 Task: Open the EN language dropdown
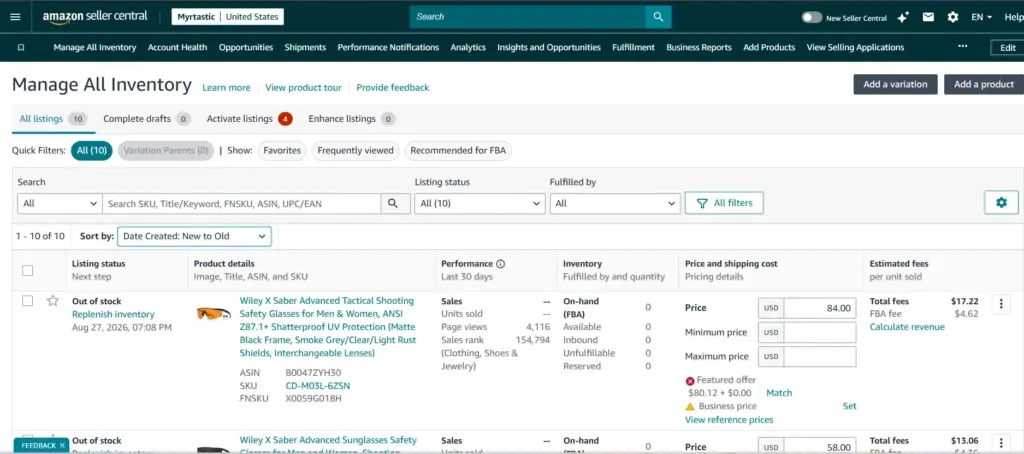[x=982, y=18]
